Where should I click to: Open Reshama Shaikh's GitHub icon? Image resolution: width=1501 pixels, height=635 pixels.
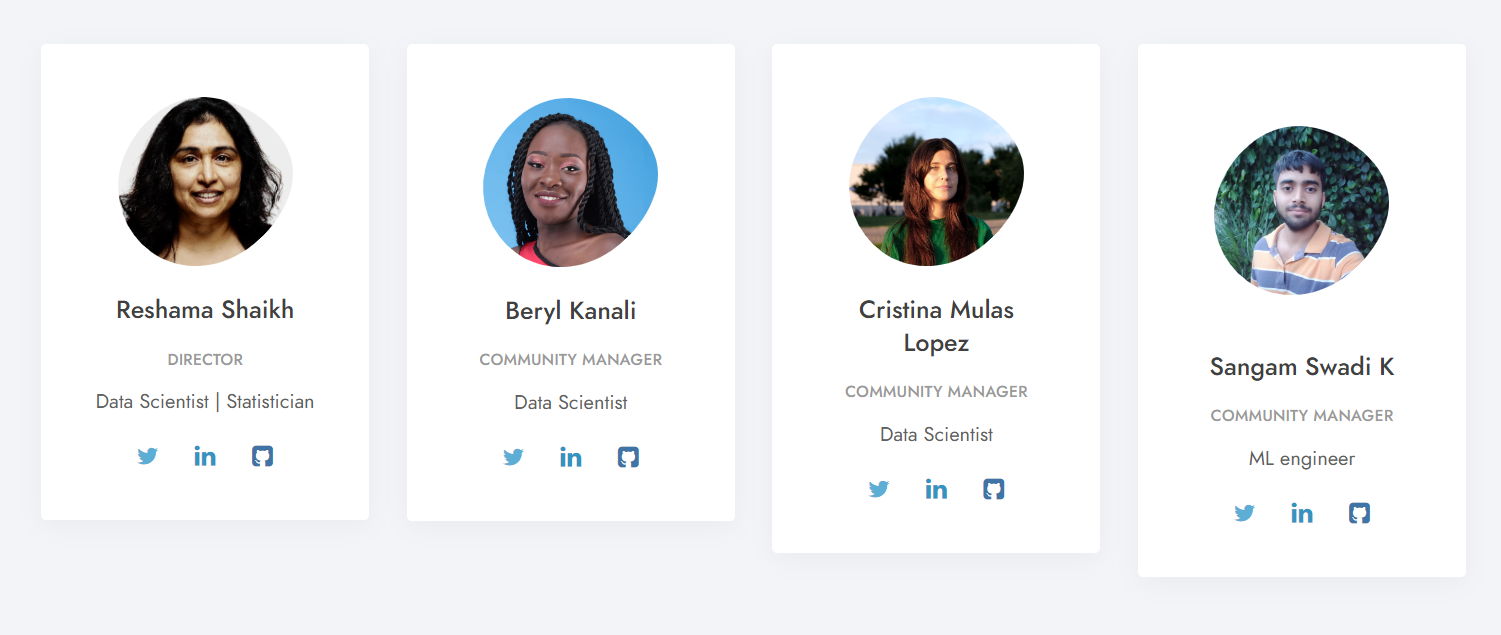click(262, 457)
